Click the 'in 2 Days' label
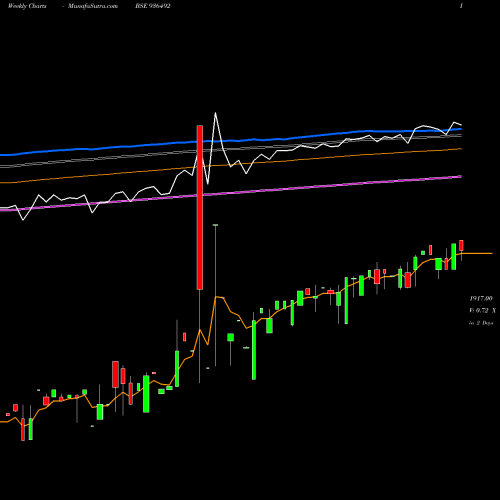The image size is (500, 500). [481, 323]
